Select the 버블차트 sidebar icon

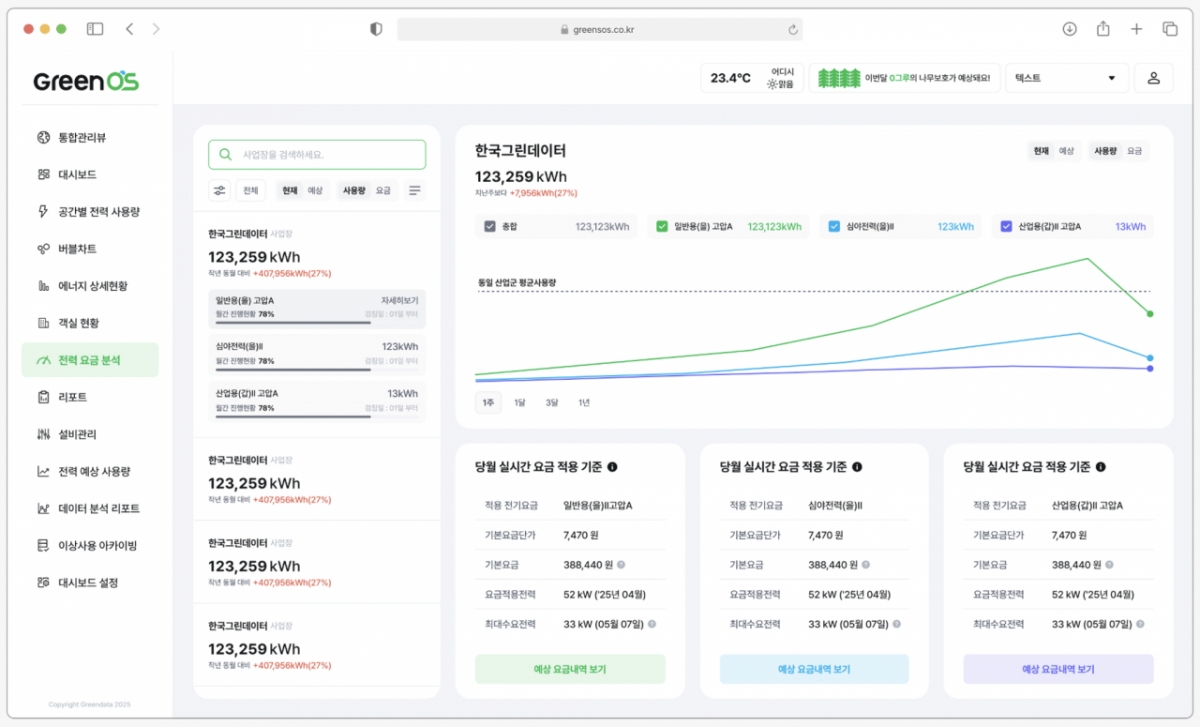click(x=77, y=247)
